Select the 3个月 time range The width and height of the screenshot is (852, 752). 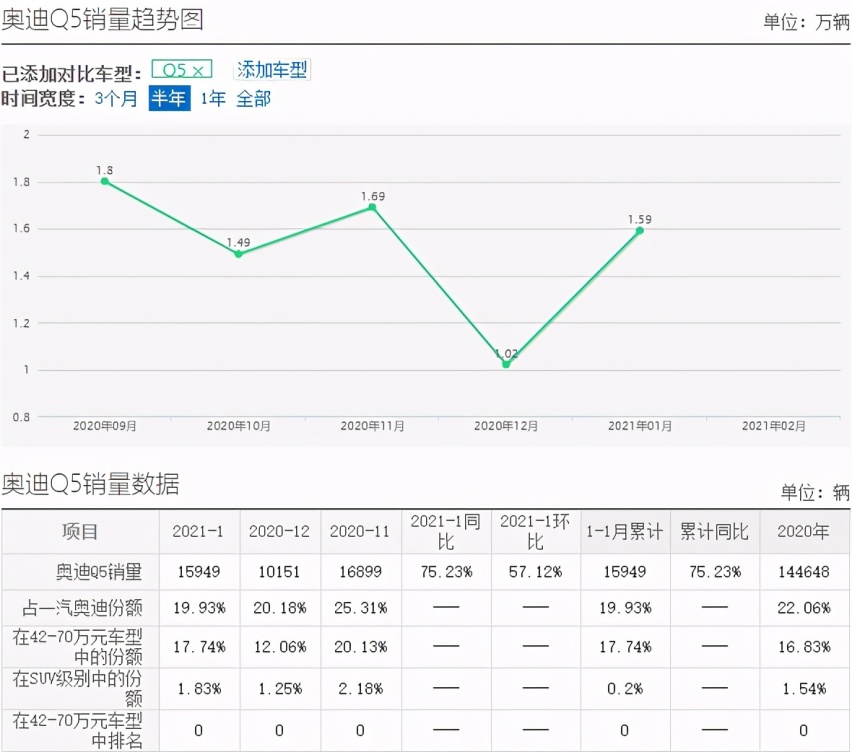click(116, 99)
